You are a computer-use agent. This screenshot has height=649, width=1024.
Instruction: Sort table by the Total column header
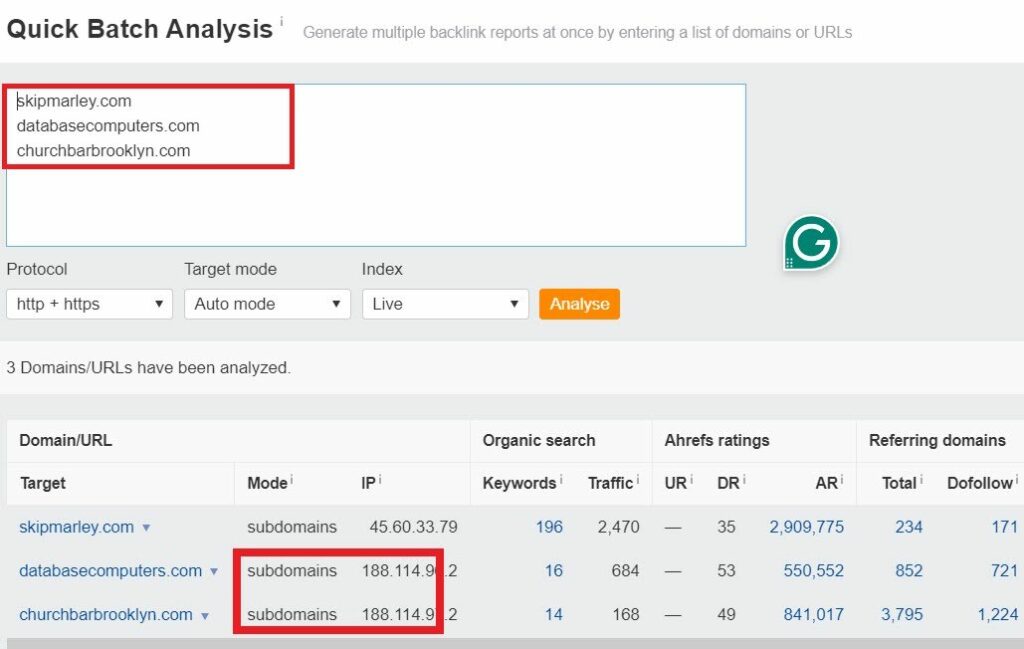pyautogui.click(x=899, y=483)
